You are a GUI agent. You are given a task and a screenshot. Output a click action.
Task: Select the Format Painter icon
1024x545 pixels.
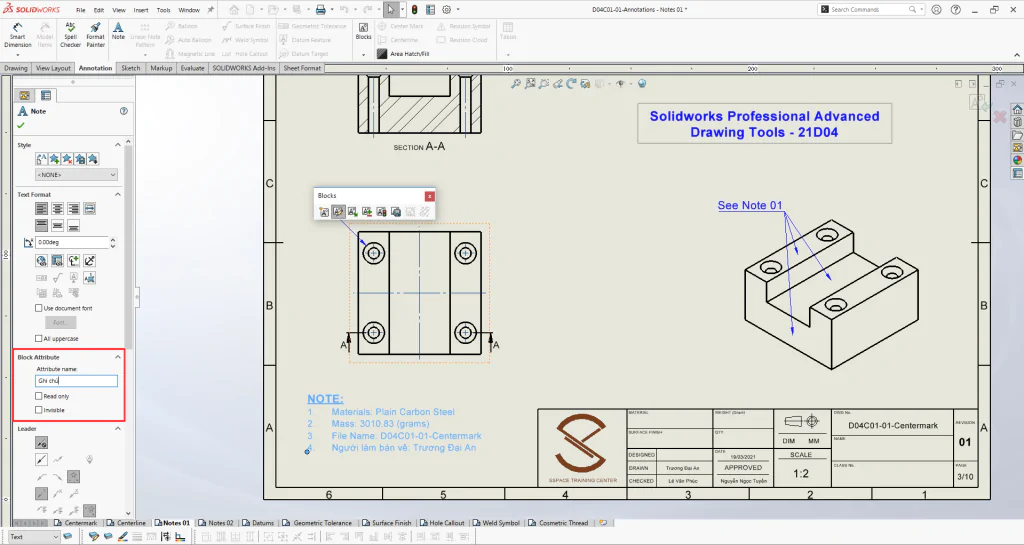(95, 35)
